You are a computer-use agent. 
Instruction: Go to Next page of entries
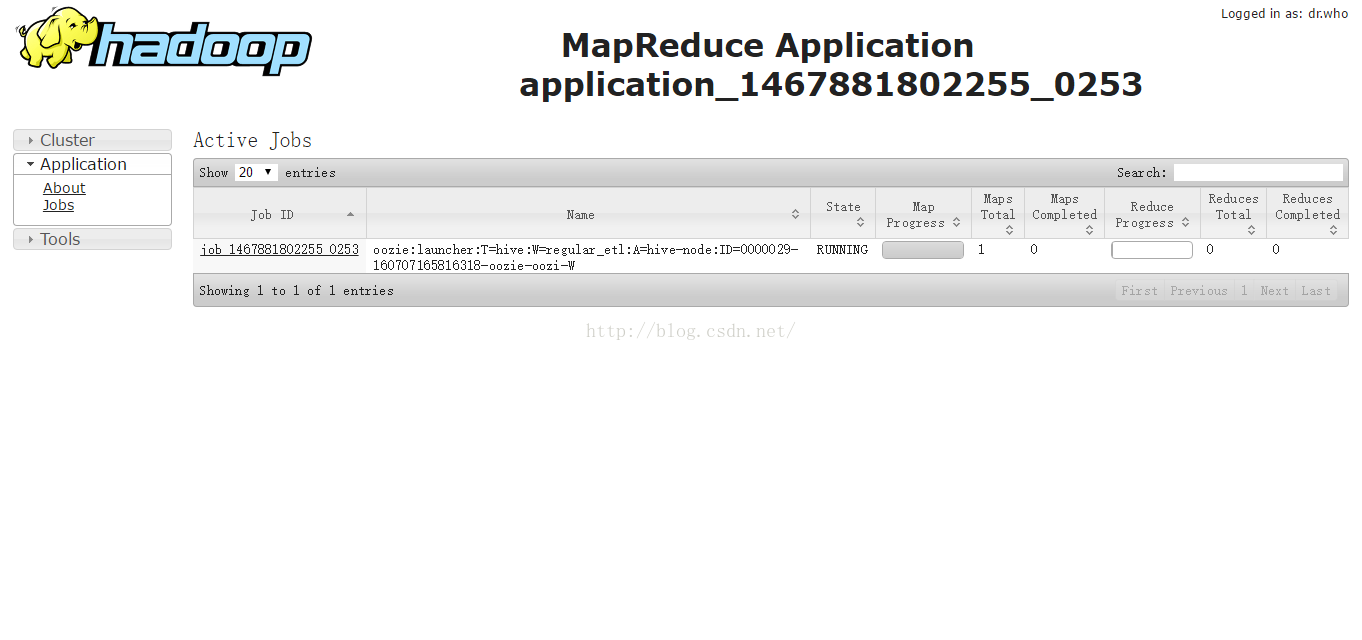pos(1274,291)
